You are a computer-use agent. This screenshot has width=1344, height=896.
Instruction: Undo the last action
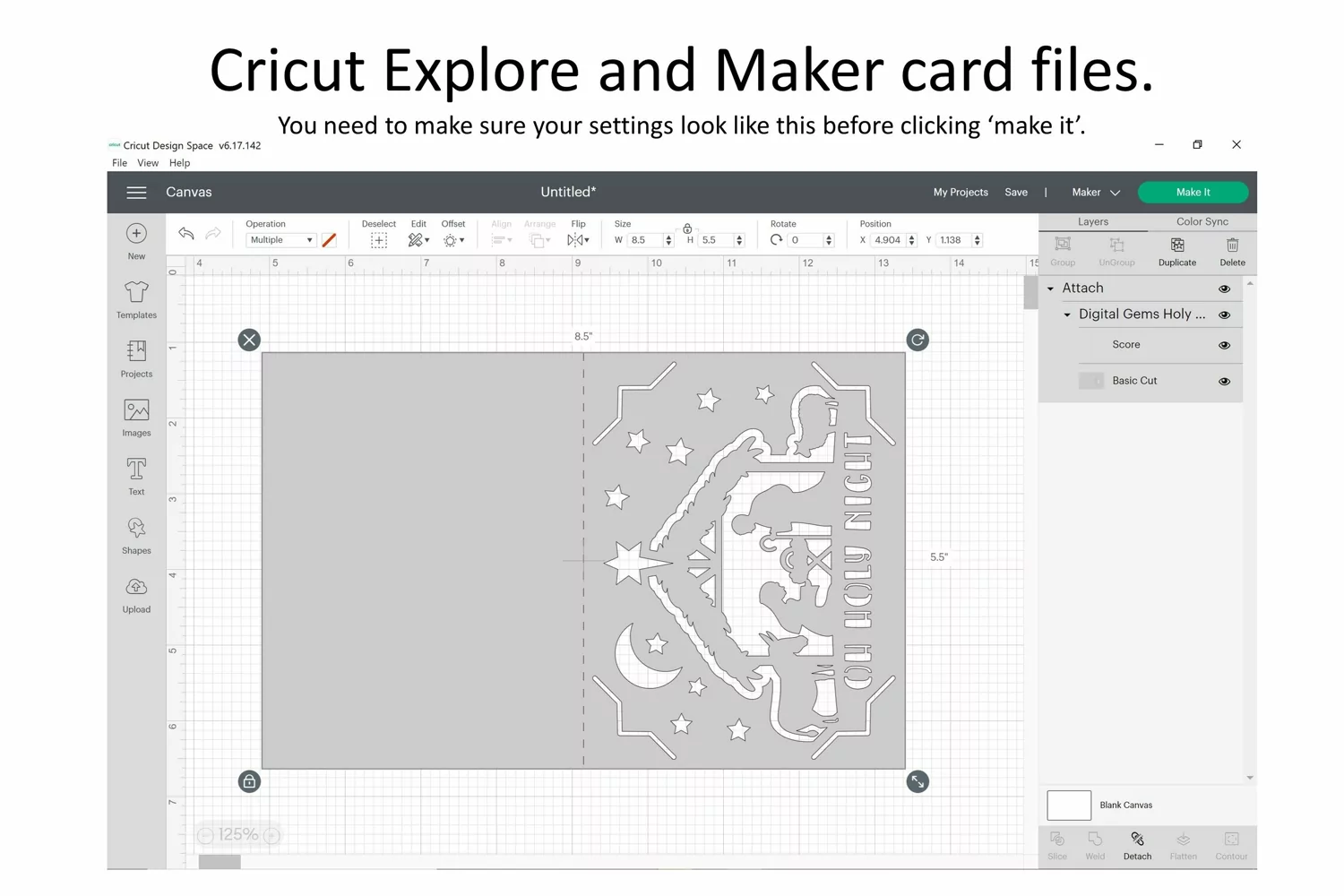pyautogui.click(x=186, y=234)
